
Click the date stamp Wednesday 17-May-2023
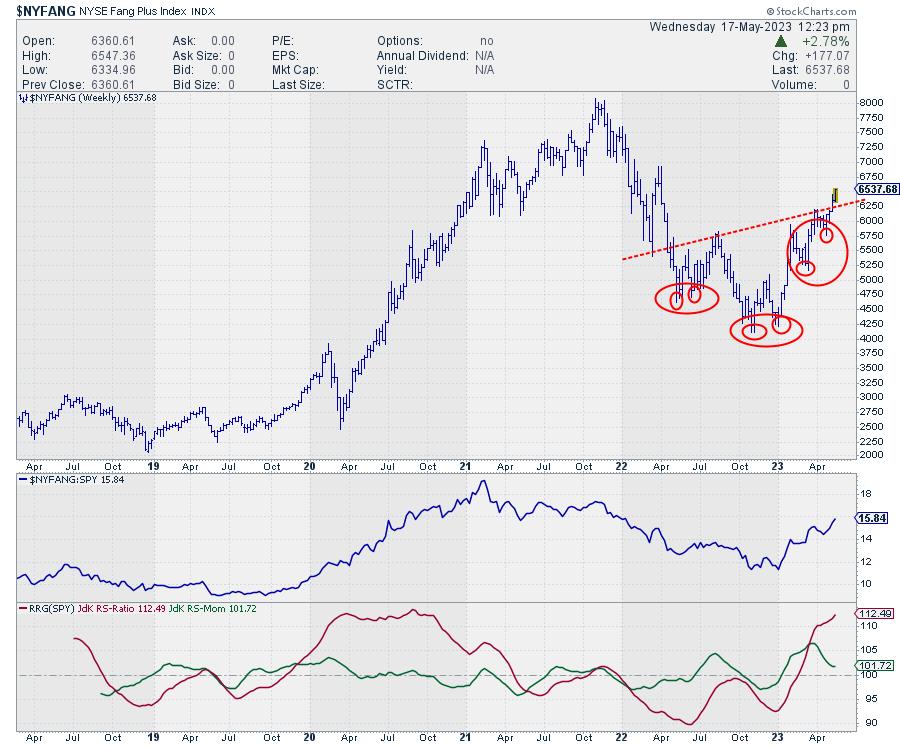tap(749, 27)
